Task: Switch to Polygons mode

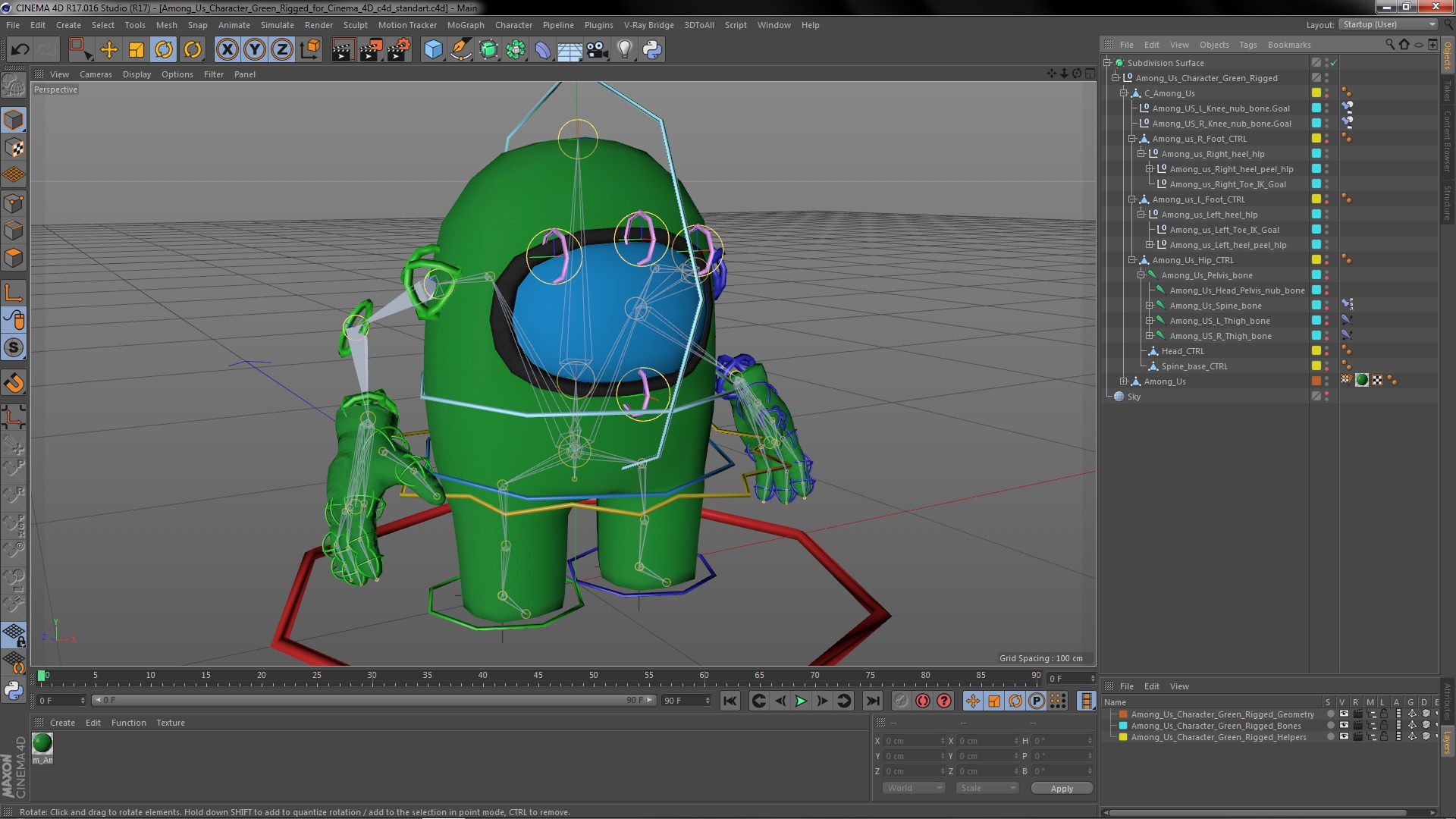Action: click(x=14, y=258)
